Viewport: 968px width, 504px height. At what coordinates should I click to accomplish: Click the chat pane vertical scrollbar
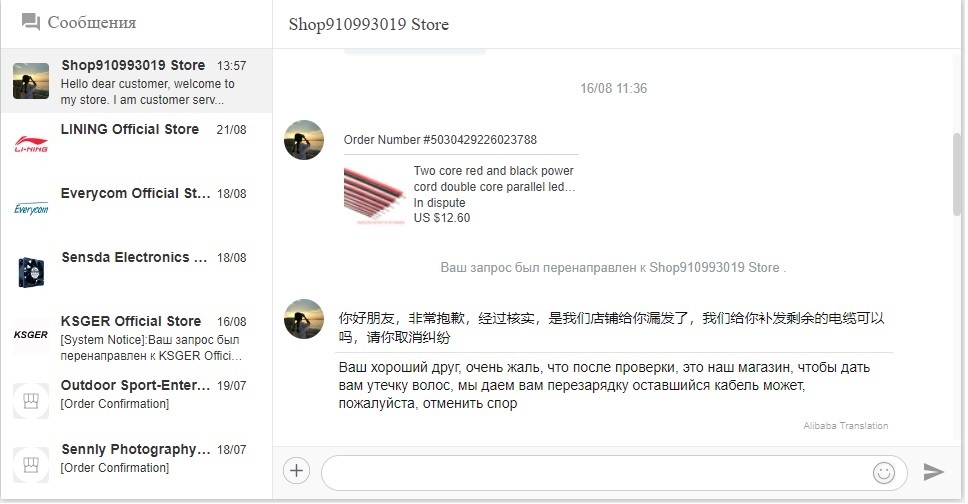[x=957, y=174]
